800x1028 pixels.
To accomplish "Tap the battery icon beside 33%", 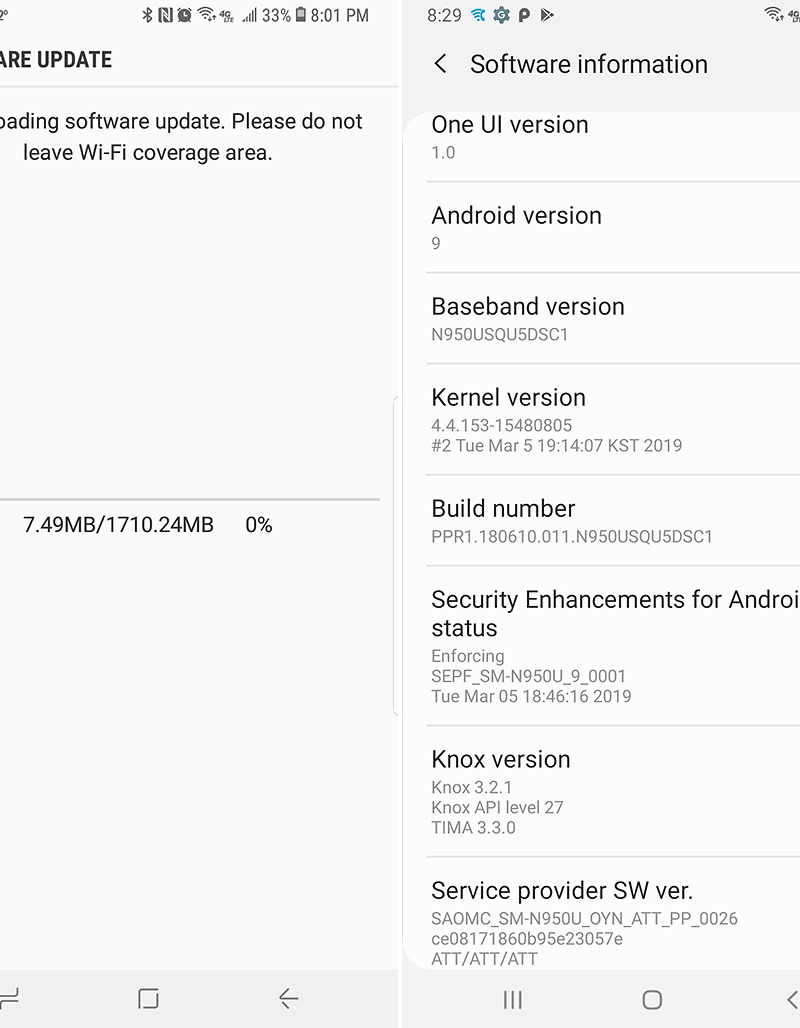I will [300, 15].
